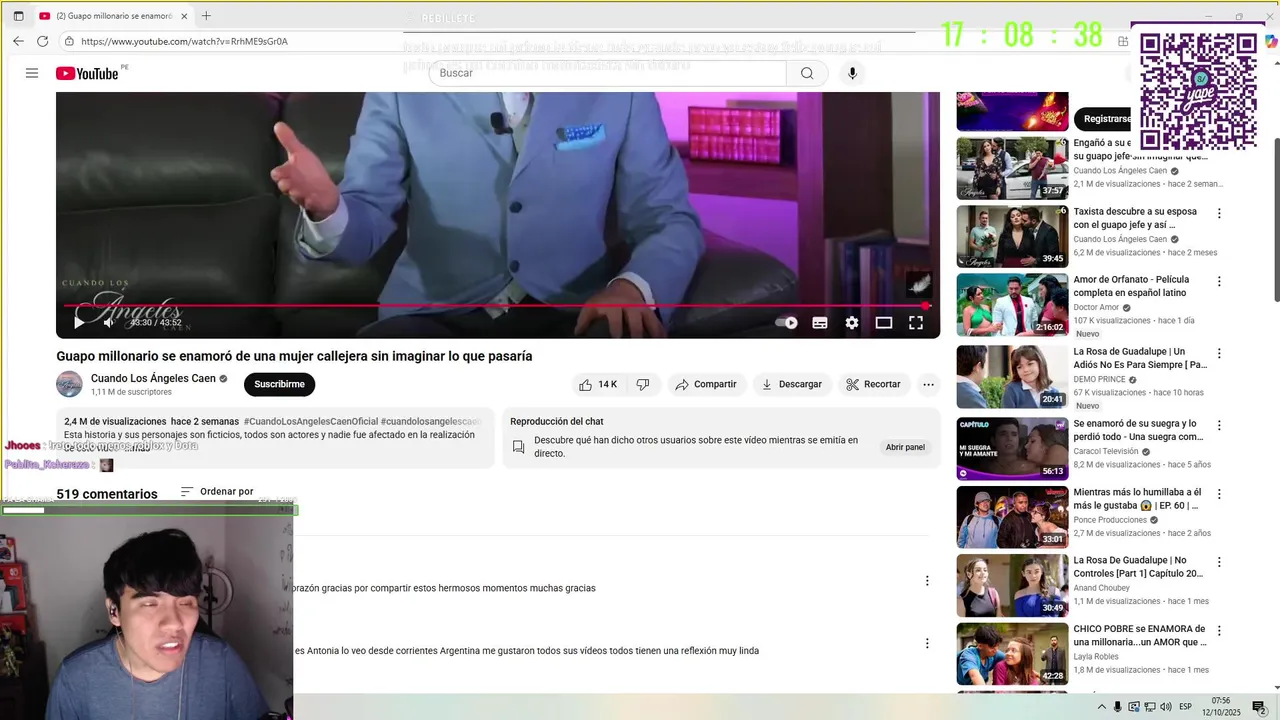Open Windows notification center icon
Viewport: 1280px width, 720px height.
click(x=1259, y=707)
